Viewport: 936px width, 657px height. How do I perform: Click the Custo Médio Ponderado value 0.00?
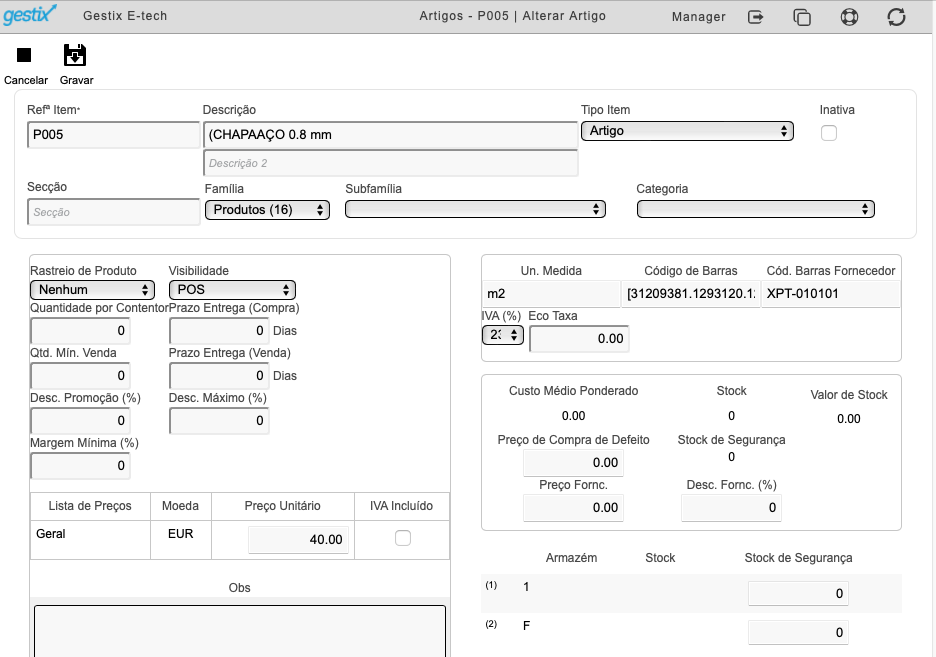pos(573,416)
